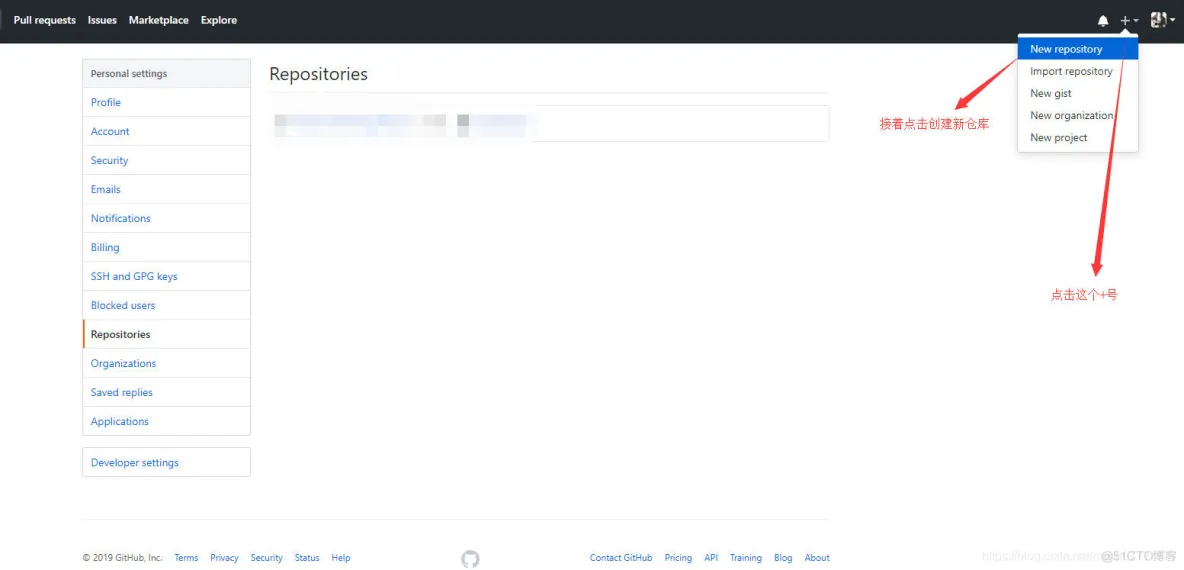Choose Import repository menu entry
Screen dimensions: 1184x570
[1071, 72]
